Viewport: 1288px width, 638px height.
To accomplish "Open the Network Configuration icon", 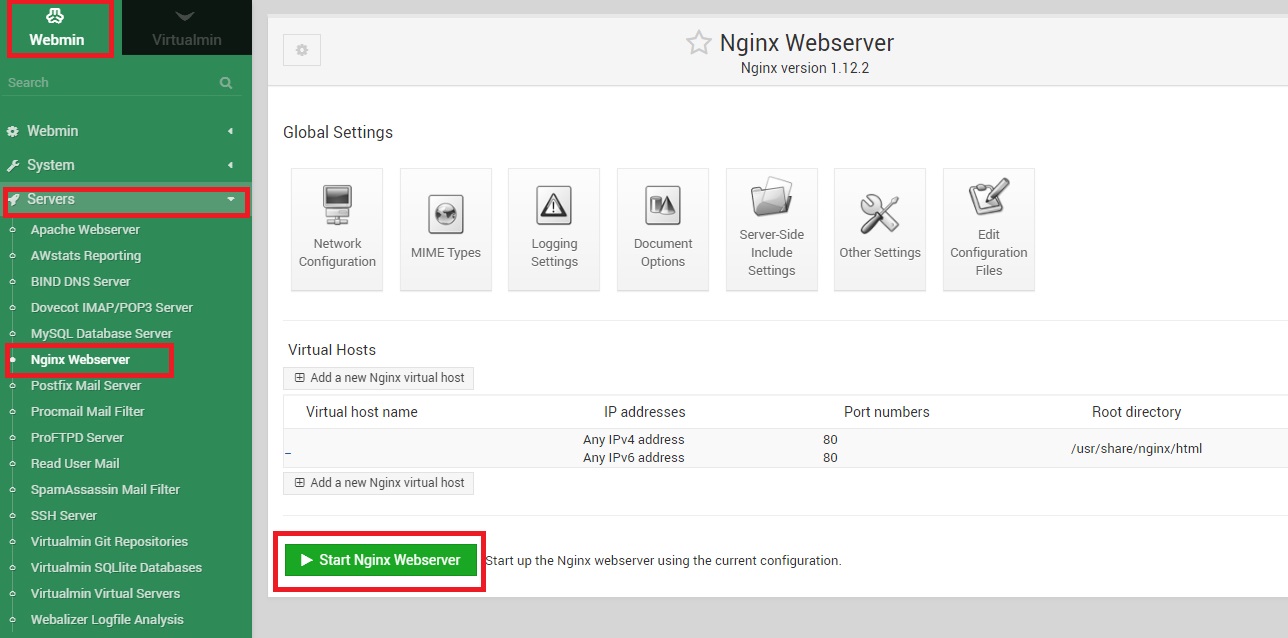I will click(337, 229).
